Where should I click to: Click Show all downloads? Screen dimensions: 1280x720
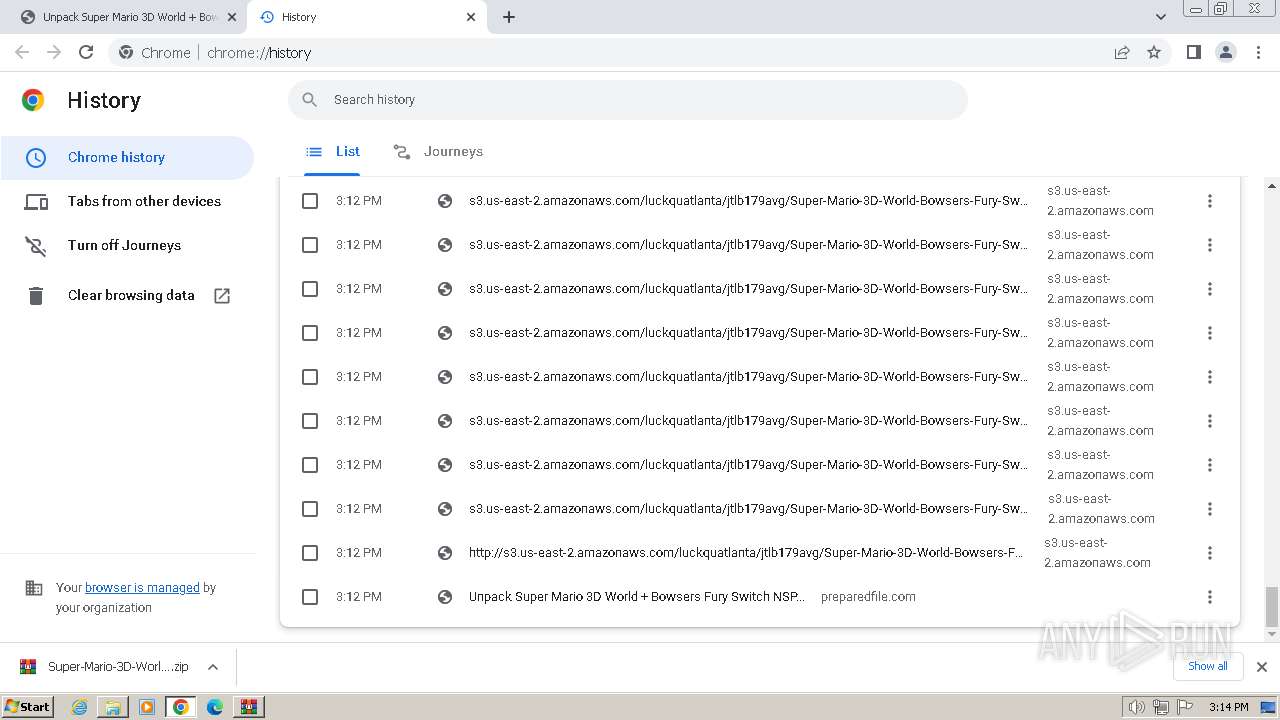click(x=1208, y=666)
